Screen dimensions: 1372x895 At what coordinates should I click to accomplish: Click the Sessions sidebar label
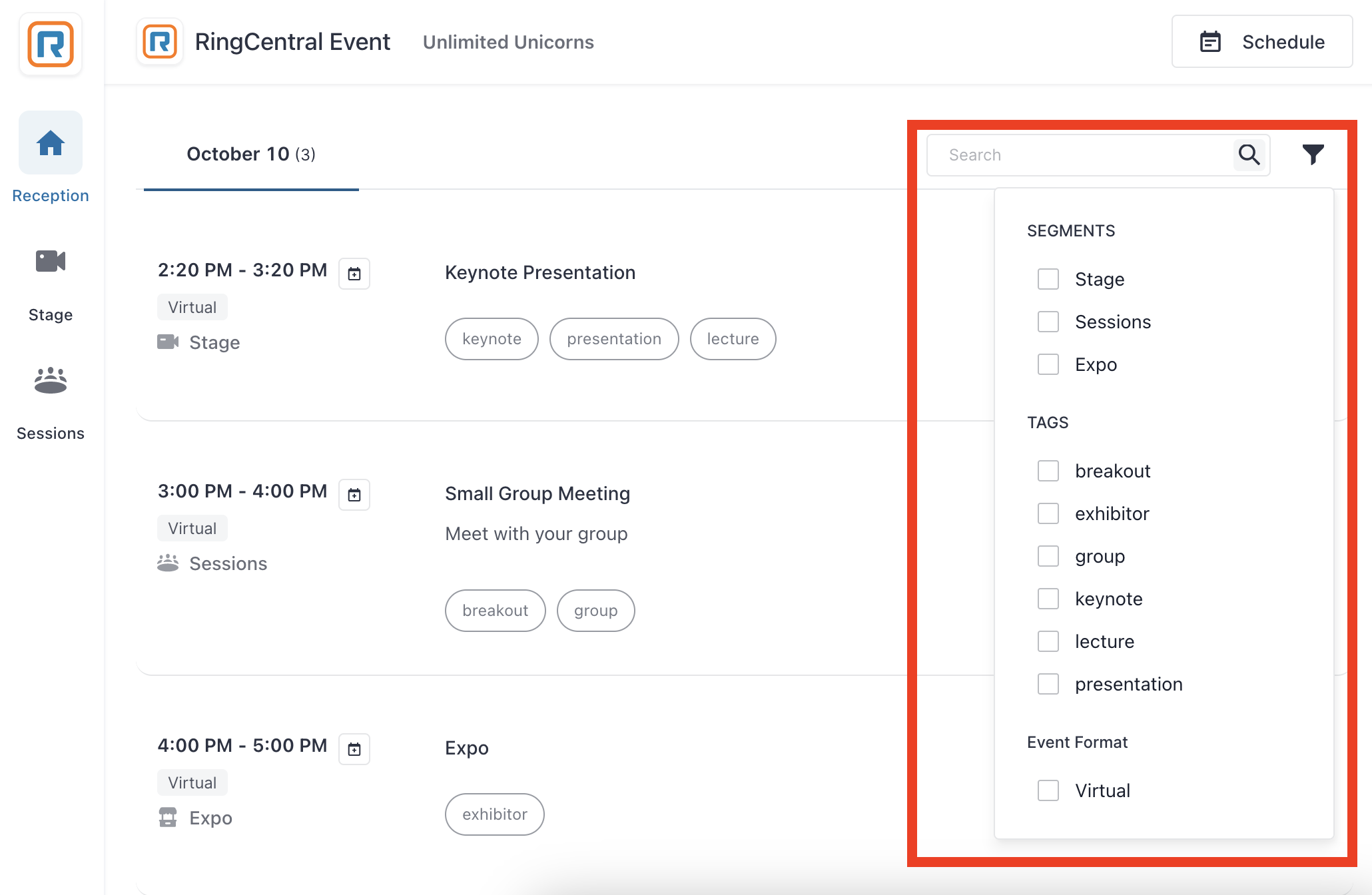tap(51, 434)
